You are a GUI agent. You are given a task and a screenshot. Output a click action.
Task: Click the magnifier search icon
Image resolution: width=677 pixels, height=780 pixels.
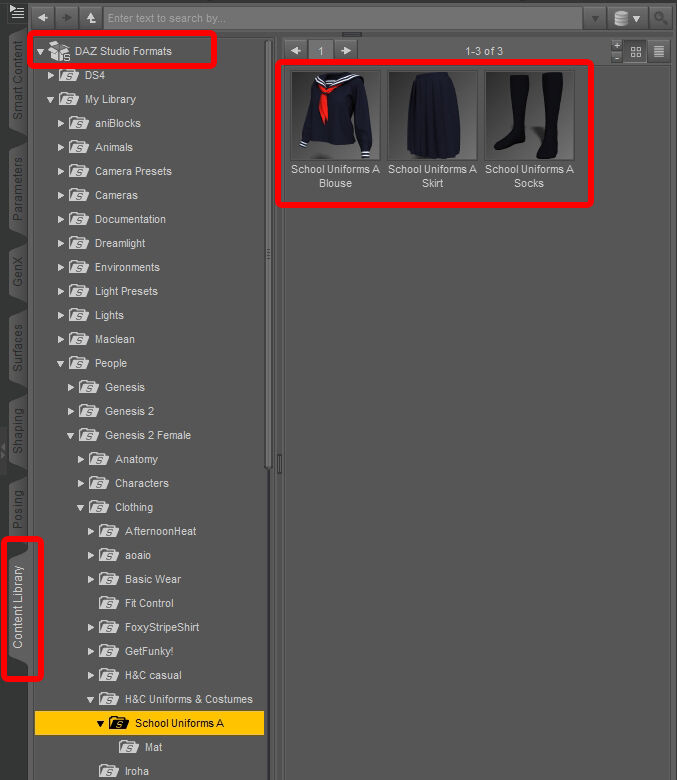click(x=660, y=18)
